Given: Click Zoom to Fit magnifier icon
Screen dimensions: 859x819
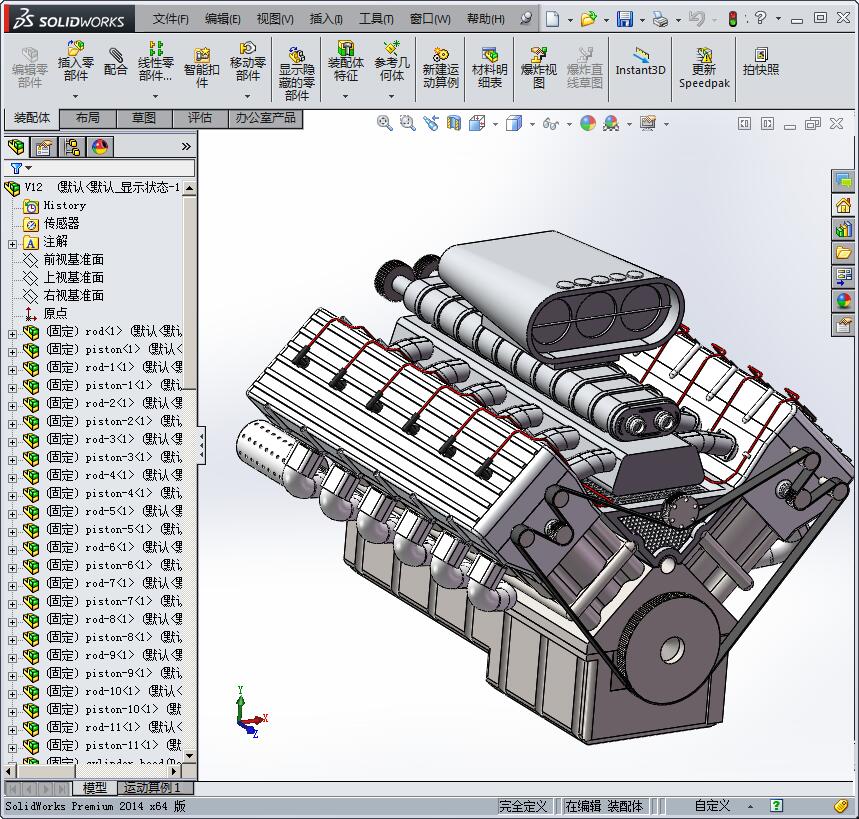Looking at the screenshot, I should (x=384, y=123).
